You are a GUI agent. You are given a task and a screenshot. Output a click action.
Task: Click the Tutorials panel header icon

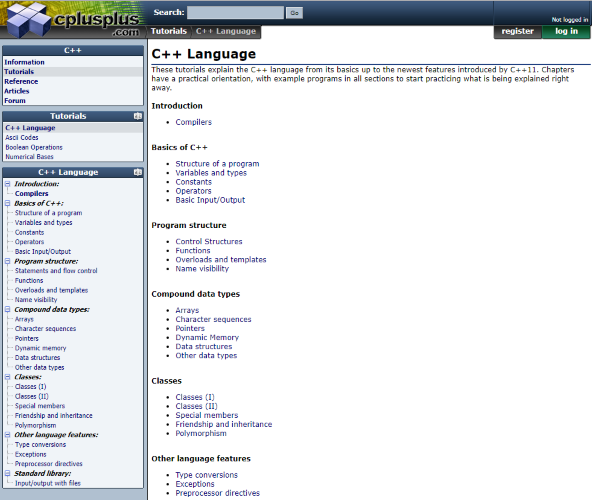click(138, 116)
